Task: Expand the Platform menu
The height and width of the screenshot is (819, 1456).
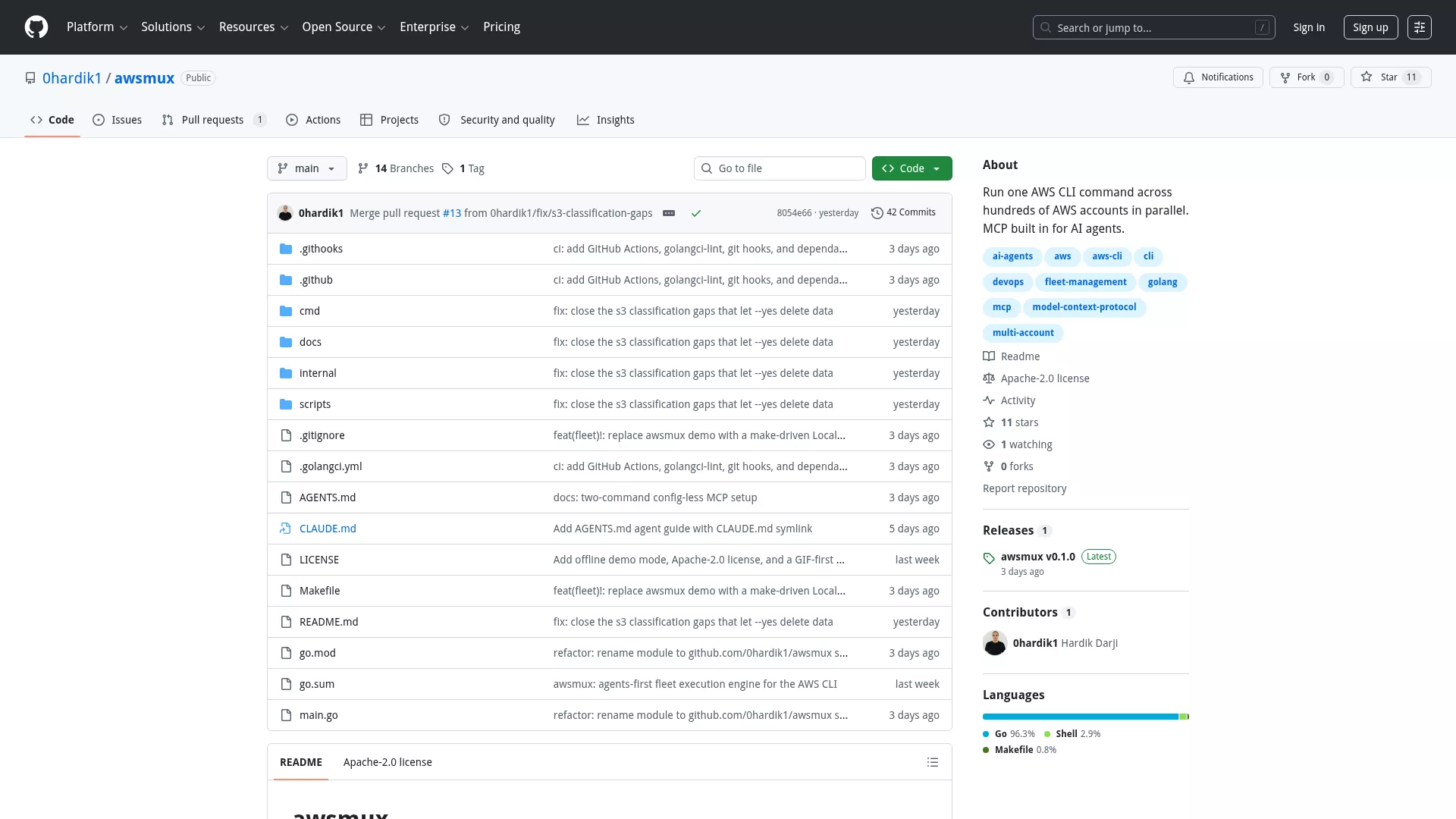Action: [x=97, y=27]
